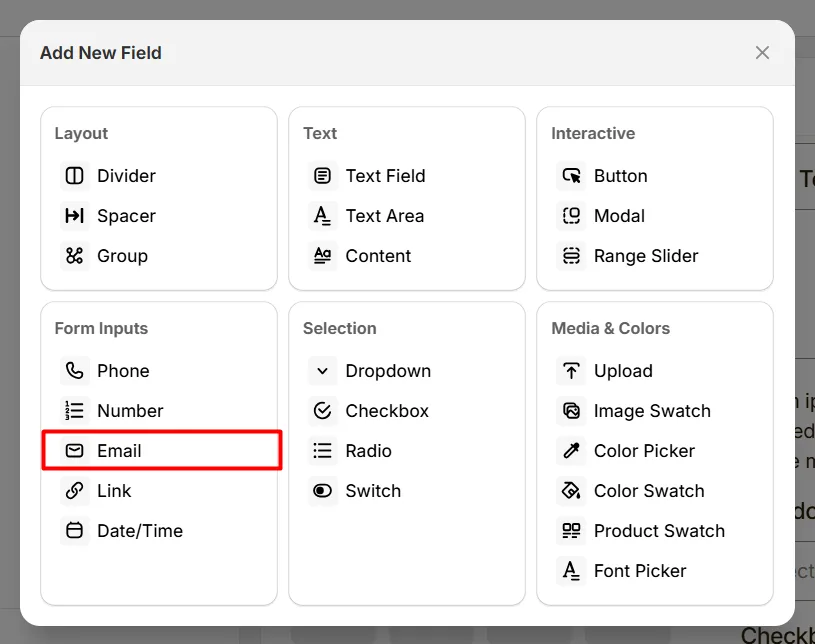The image size is (815, 644).
Task: Click the Font Picker label
Action: click(640, 571)
